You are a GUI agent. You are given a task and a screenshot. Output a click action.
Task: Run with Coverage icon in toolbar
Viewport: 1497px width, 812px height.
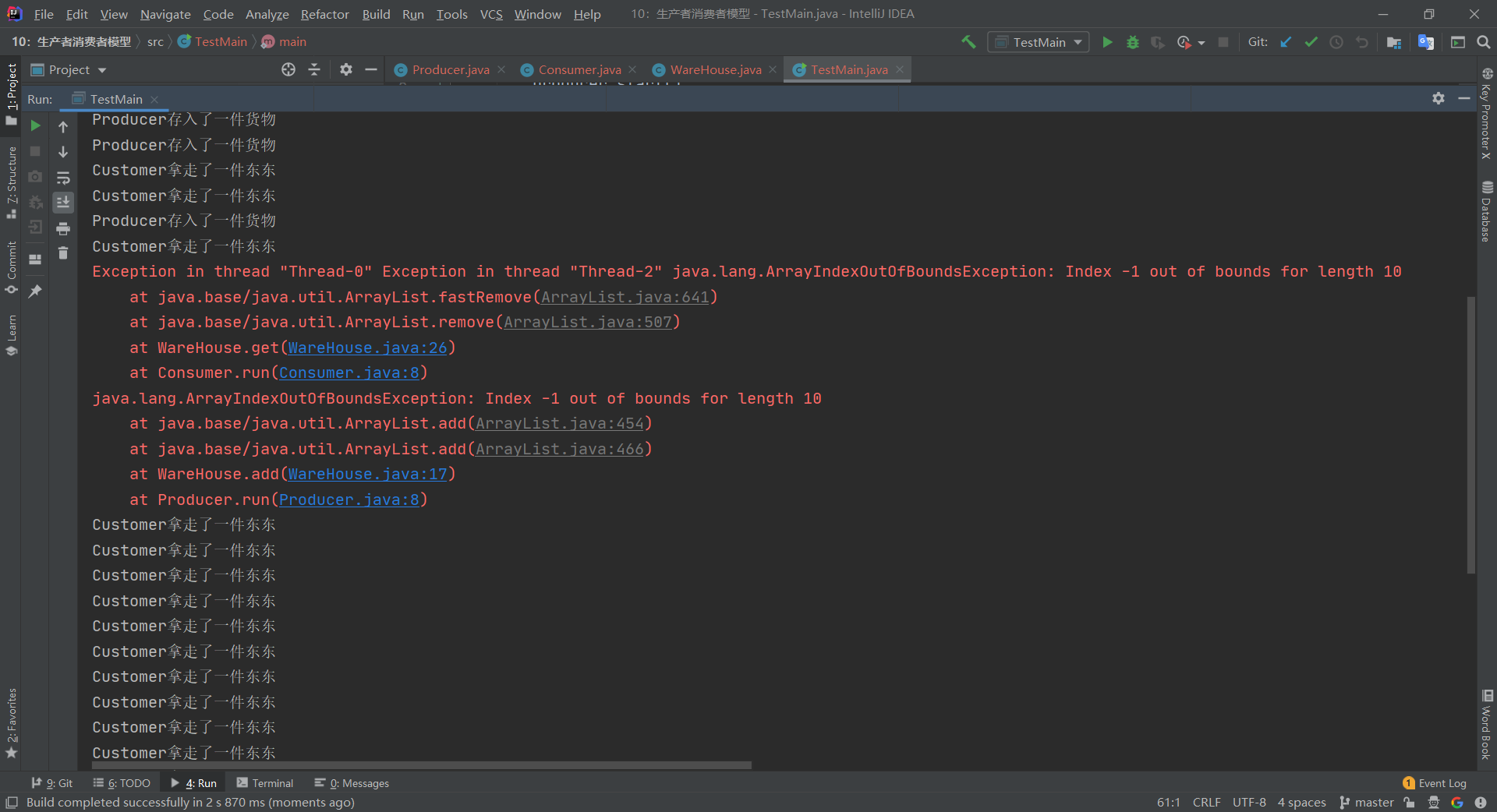1158,42
